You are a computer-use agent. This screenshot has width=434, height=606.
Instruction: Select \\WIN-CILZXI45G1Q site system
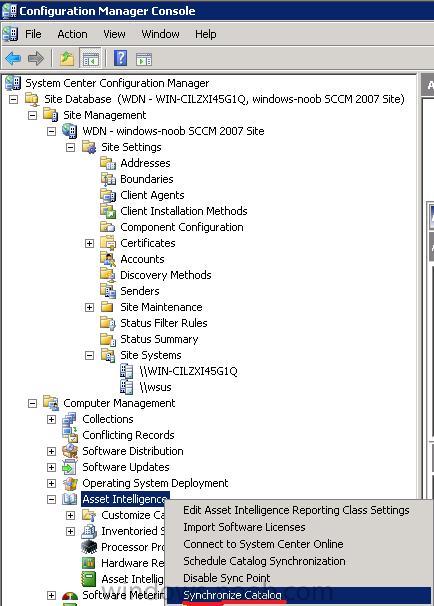(188, 371)
